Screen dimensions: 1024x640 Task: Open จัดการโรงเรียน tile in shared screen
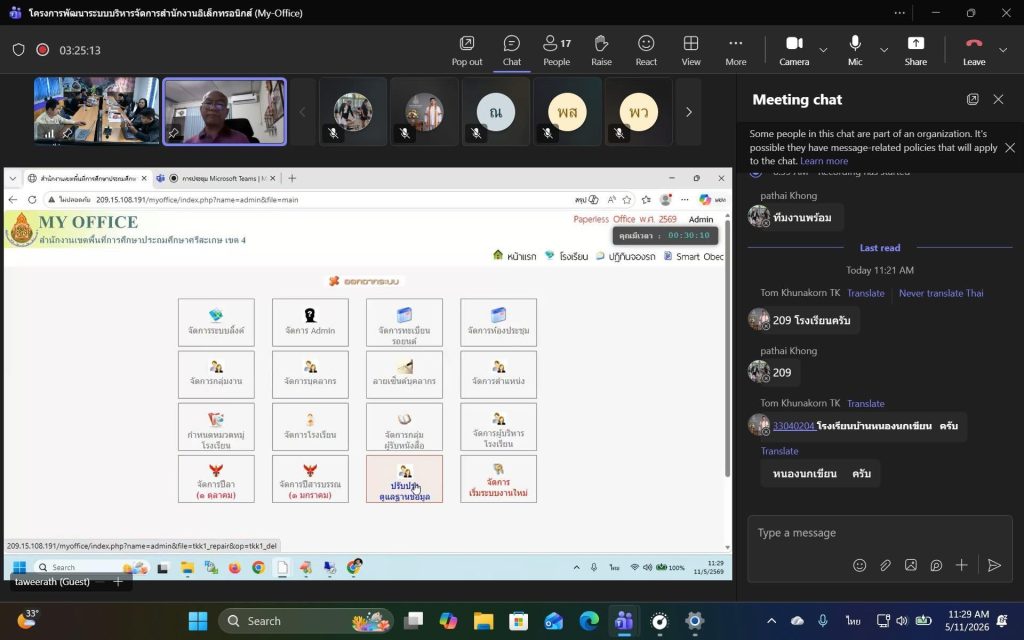click(310, 427)
